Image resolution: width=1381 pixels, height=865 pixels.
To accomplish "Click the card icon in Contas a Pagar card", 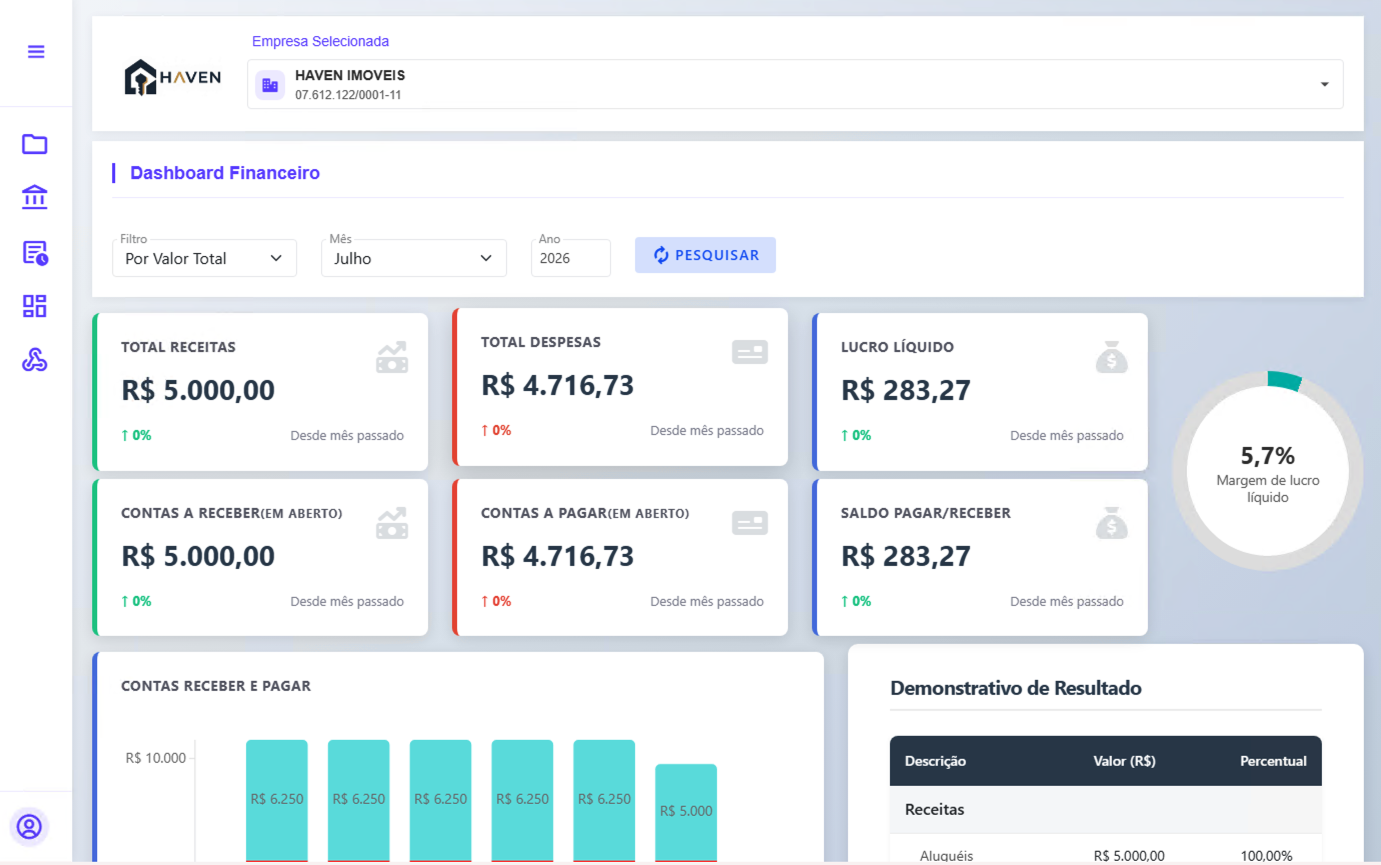I will 750,523.
